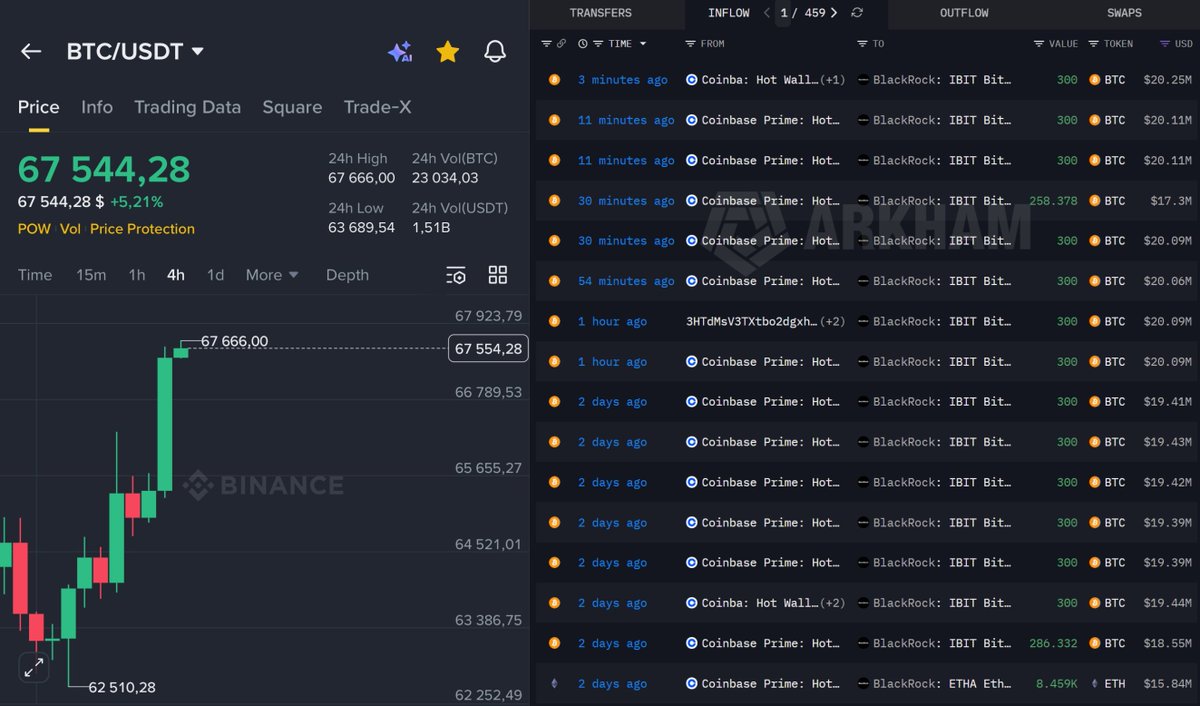
Task: Go to next inflow page arrow
Action: [x=834, y=13]
